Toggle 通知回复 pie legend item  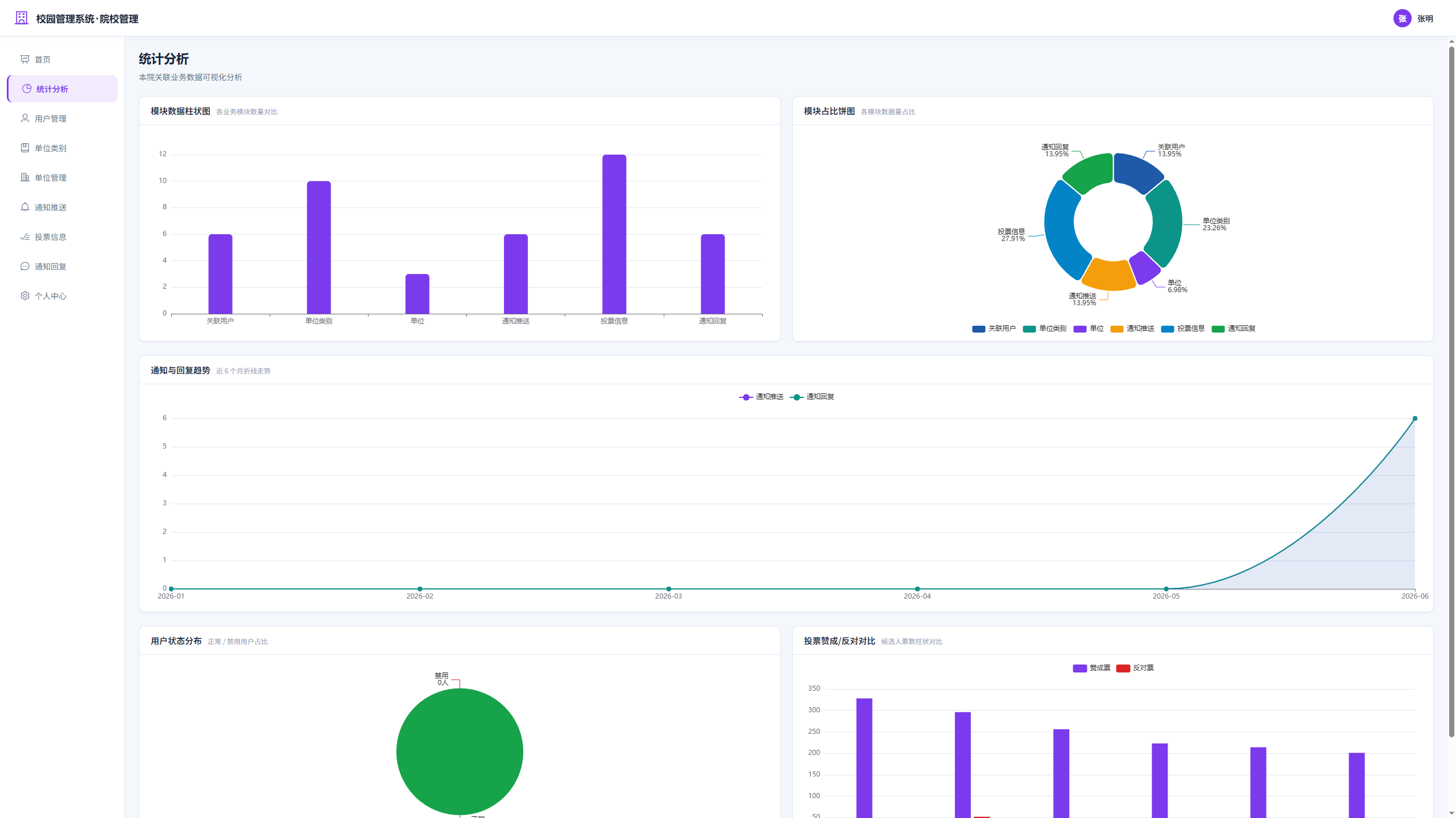point(1233,329)
